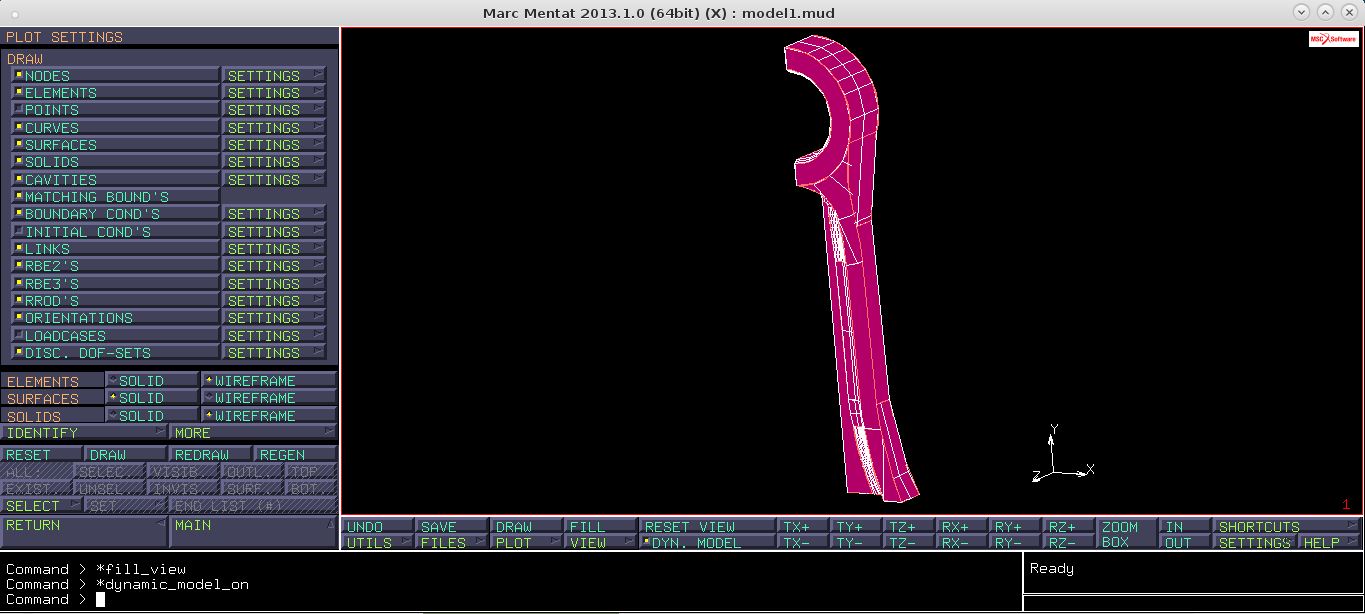Toggle DYN. MODEL mode

[x=707, y=542]
